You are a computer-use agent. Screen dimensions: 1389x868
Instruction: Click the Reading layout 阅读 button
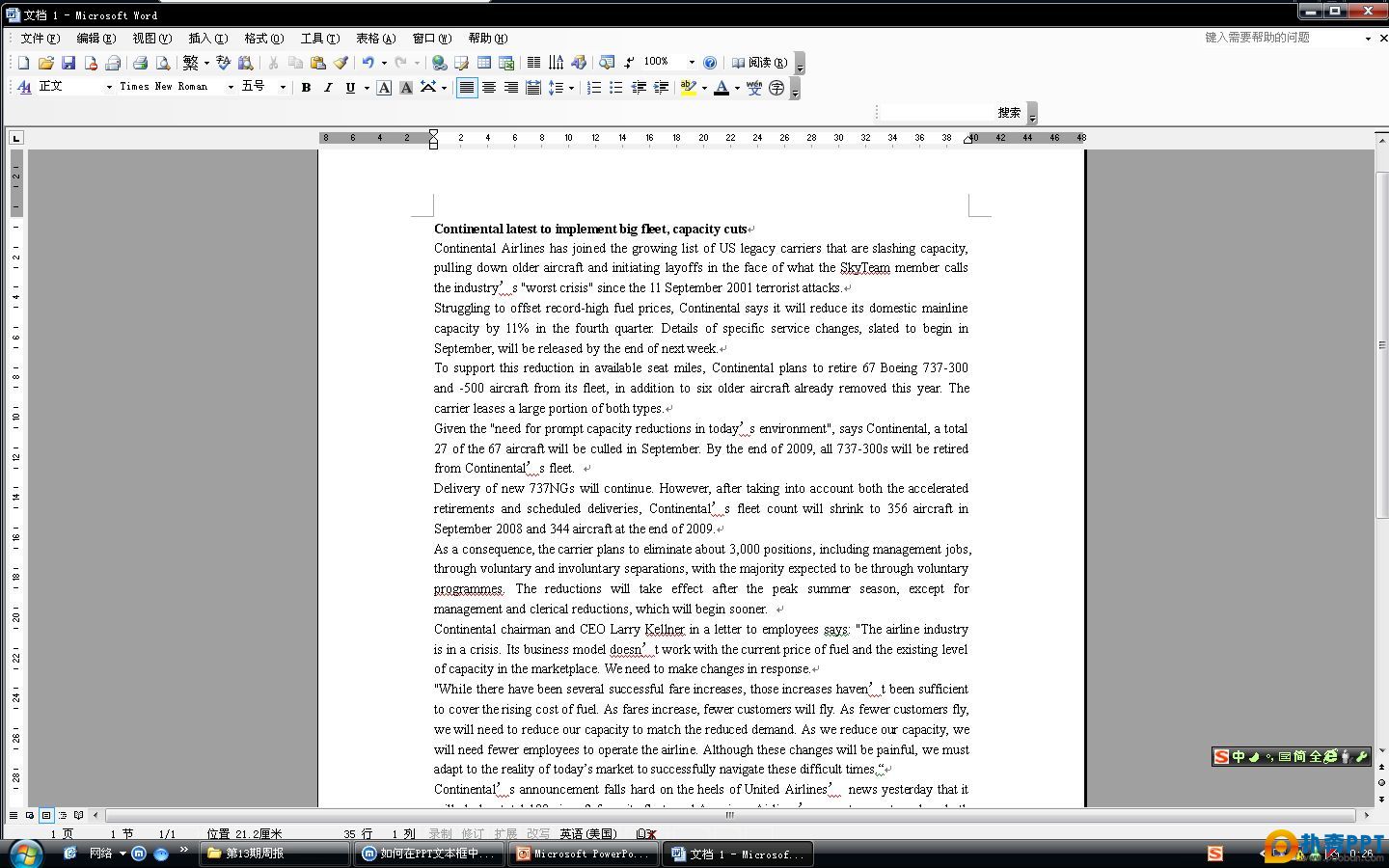point(759,63)
